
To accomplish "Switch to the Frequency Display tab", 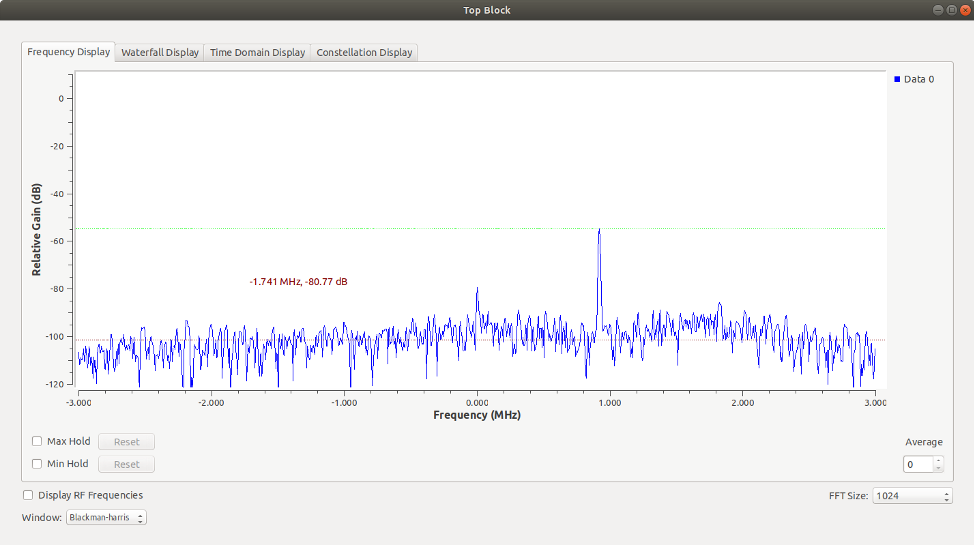I will tap(68, 52).
